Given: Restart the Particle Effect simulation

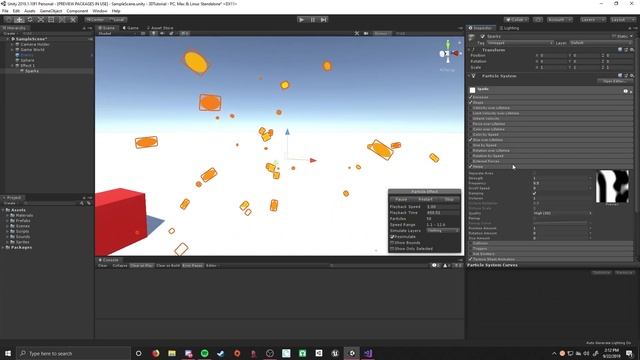Looking at the screenshot, I should pos(425,199).
